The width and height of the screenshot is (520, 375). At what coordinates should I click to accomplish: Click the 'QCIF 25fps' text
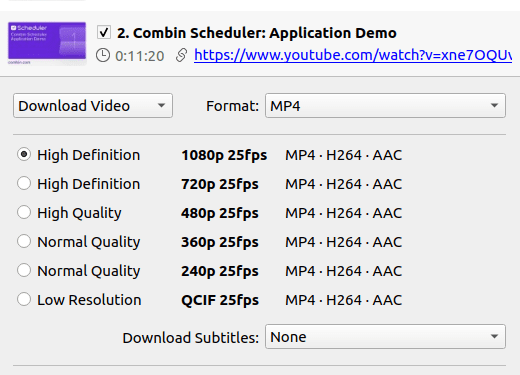(x=220, y=300)
